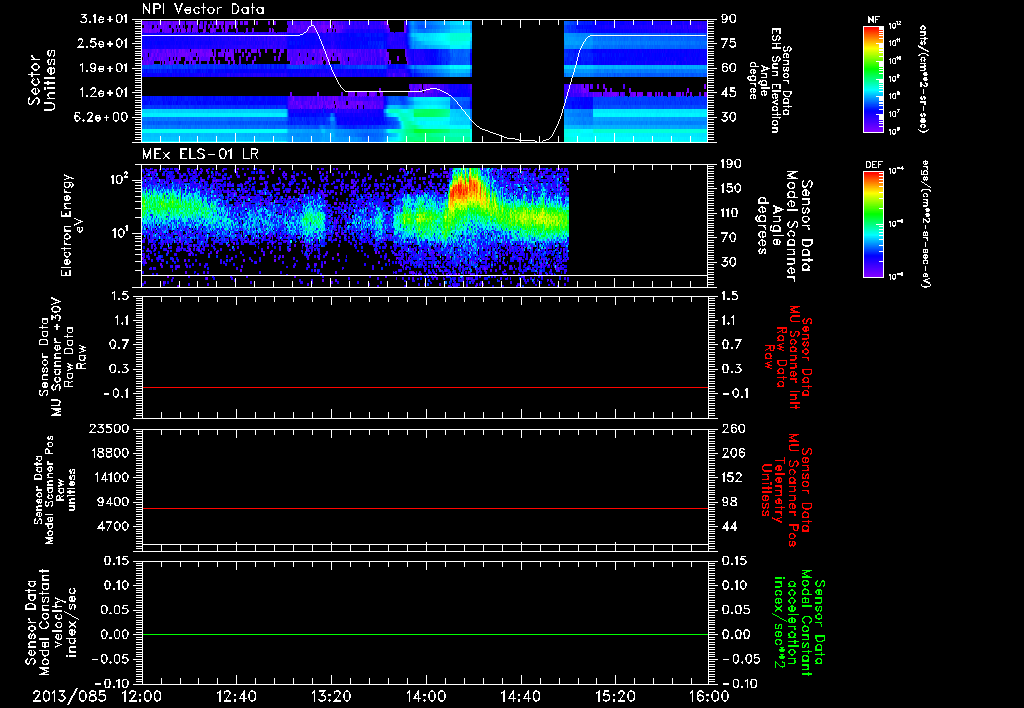Click the 98 telemetry tick label

pyautogui.click(x=729, y=502)
